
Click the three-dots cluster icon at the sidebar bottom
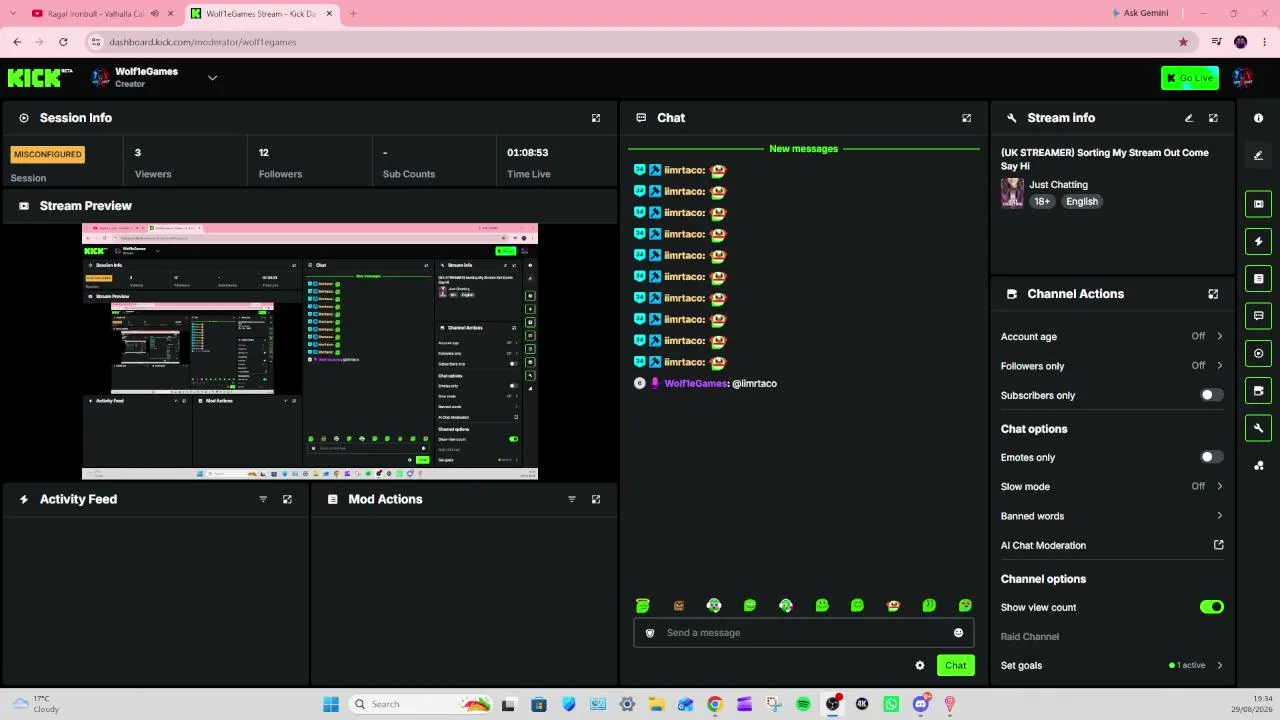(1258, 466)
